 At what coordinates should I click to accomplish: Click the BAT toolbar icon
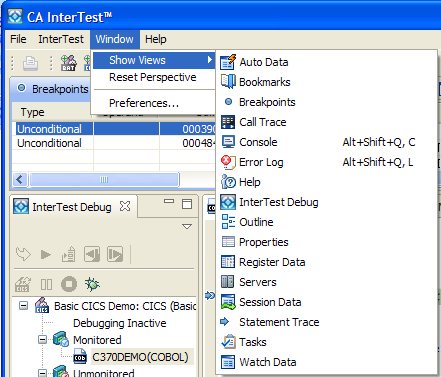[68, 63]
